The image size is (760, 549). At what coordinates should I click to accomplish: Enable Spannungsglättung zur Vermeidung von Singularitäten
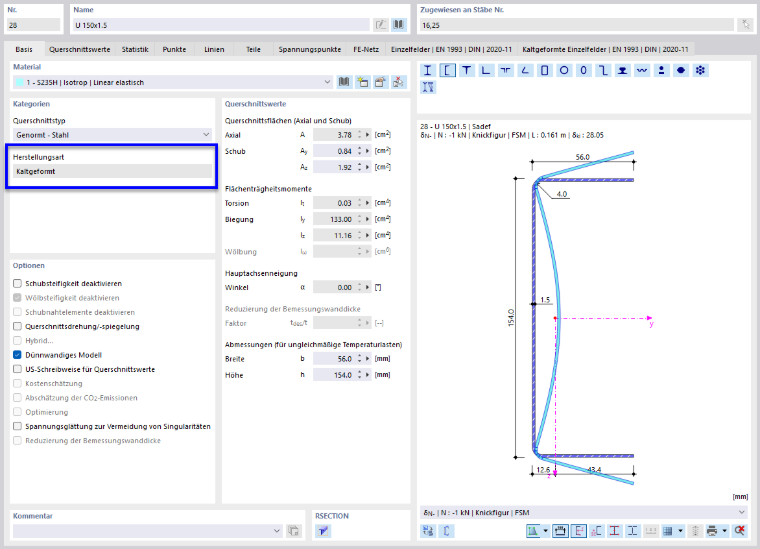point(17,426)
